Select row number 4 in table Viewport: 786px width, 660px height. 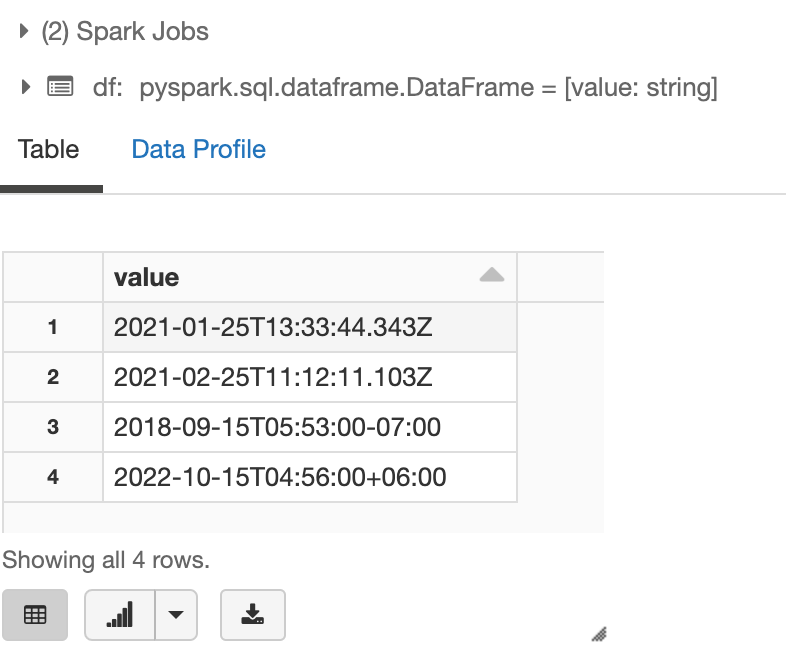click(x=53, y=477)
